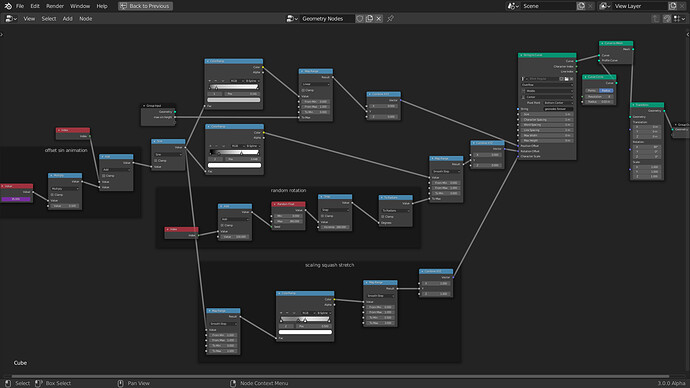690x388 pixels.
Task: Click the 'offset sin animation' frame label
Action: [66, 150]
